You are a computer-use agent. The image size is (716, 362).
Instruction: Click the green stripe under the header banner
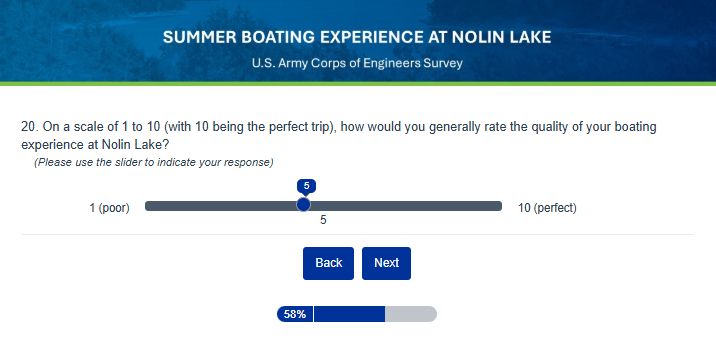pos(358,84)
